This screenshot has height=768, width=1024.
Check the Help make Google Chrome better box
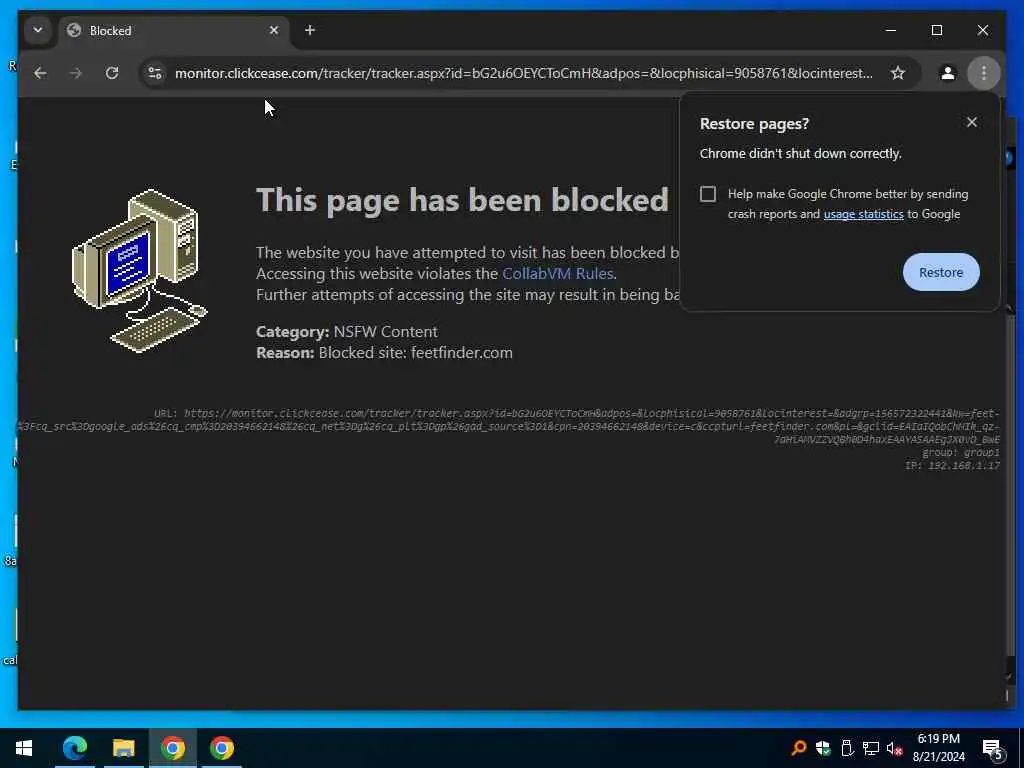pos(708,194)
